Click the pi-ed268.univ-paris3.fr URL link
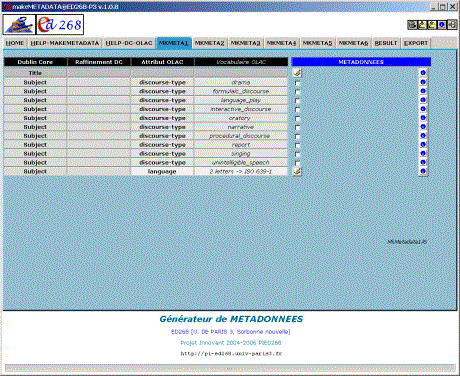460x376 pixels. [231, 354]
